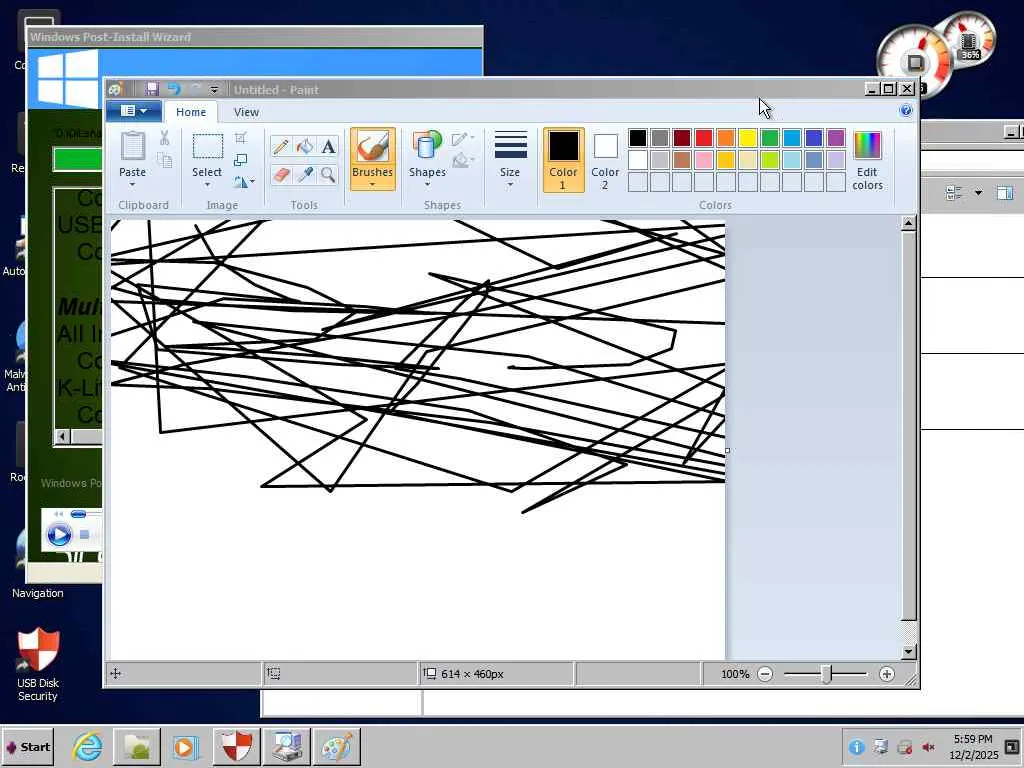Pick the pink color swatch
The height and width of the screenshot is (768, 1024).
click(x=704, y=159)
